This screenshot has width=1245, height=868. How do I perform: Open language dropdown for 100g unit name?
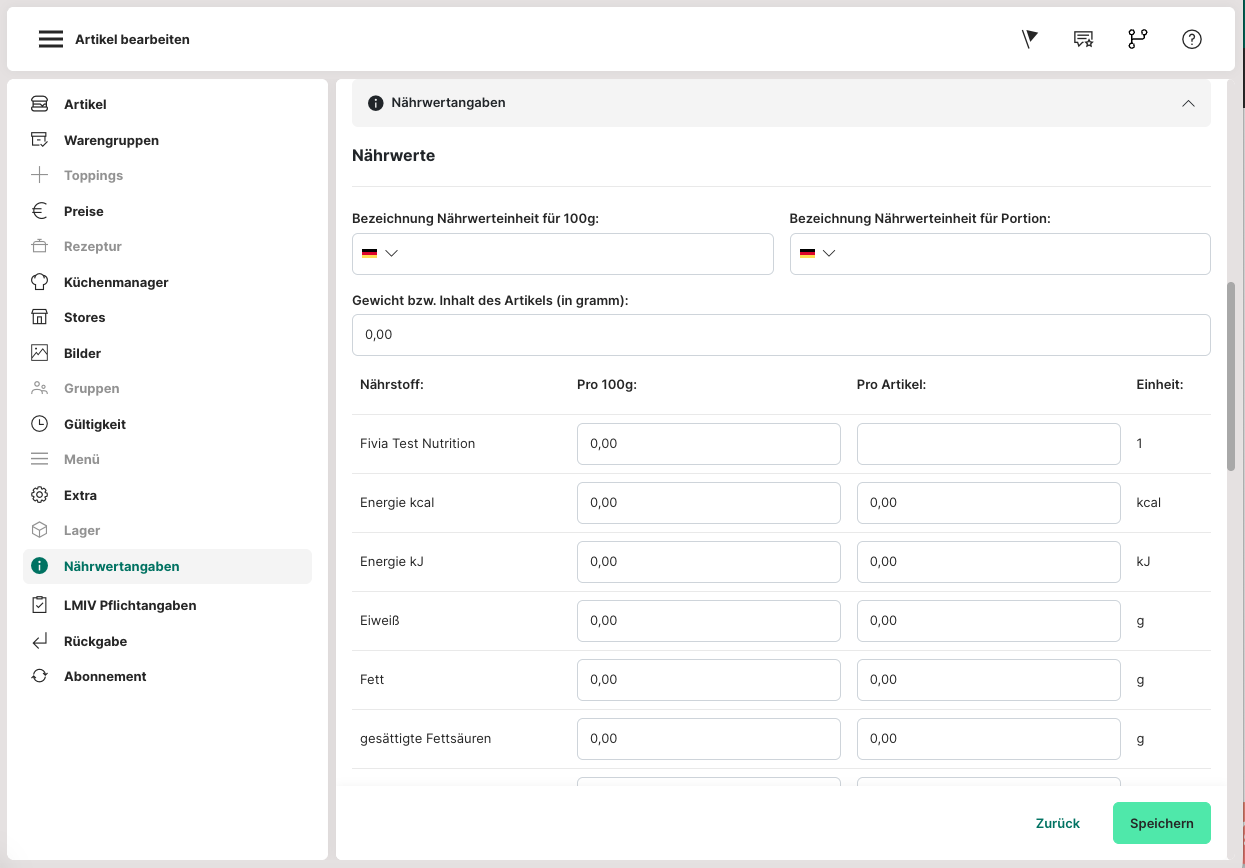380,253
